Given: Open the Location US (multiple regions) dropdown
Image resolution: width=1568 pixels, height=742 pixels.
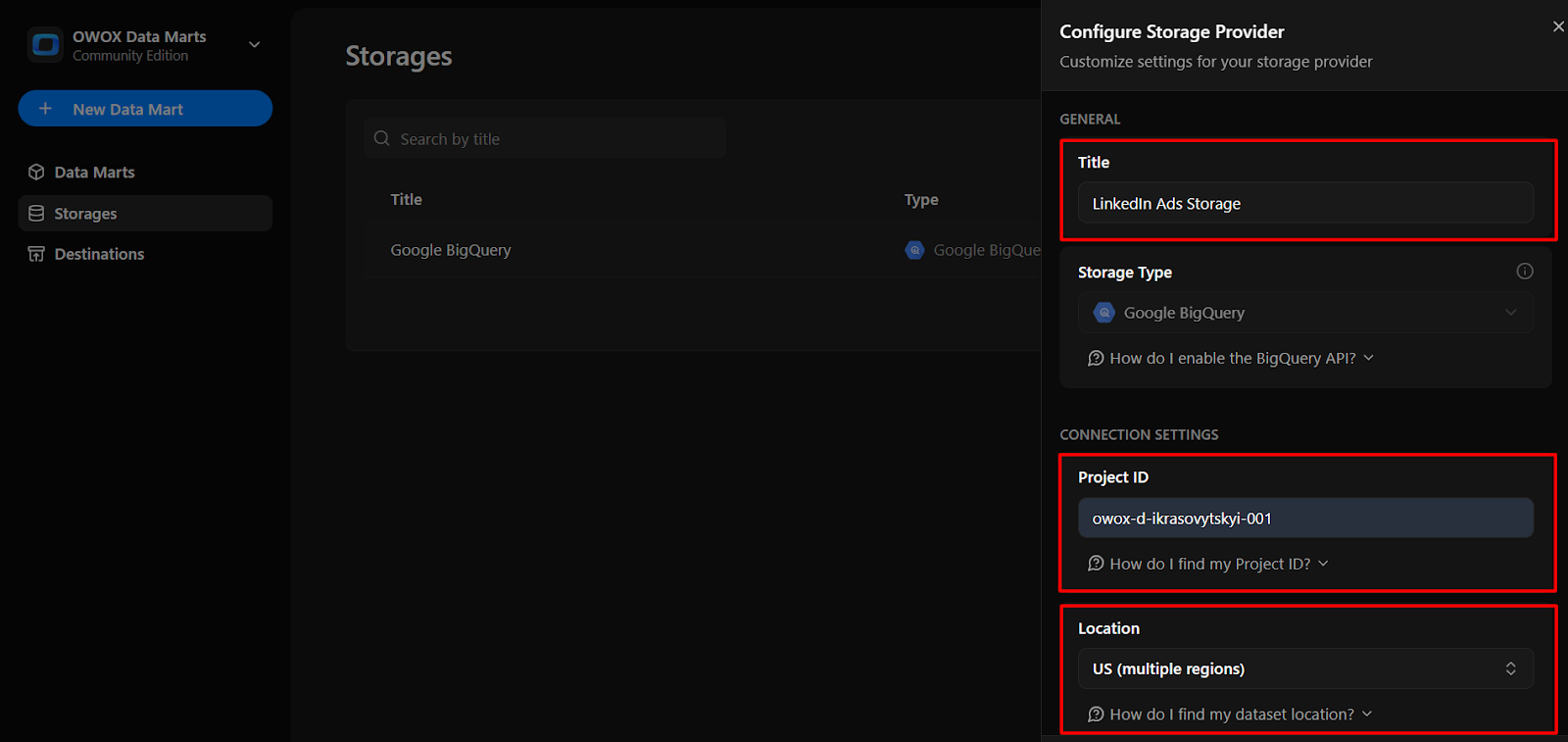Looking at the screenshot, I should pos(1305,668).
